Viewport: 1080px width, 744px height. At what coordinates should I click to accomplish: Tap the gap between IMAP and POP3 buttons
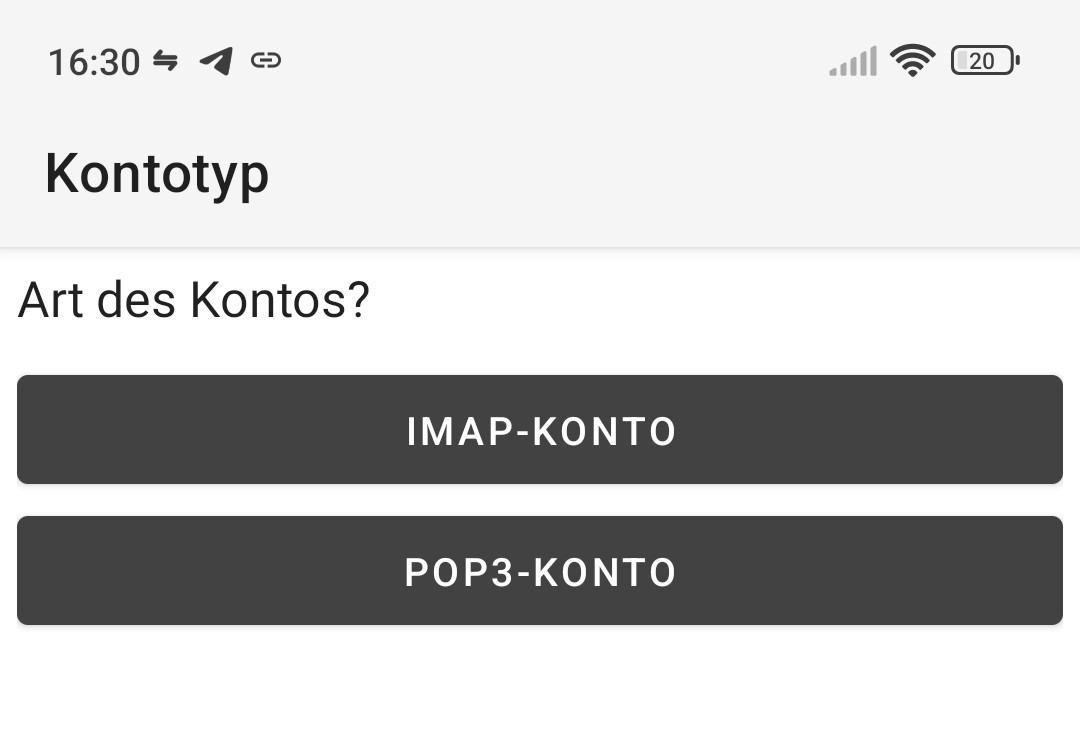(540, 500)
